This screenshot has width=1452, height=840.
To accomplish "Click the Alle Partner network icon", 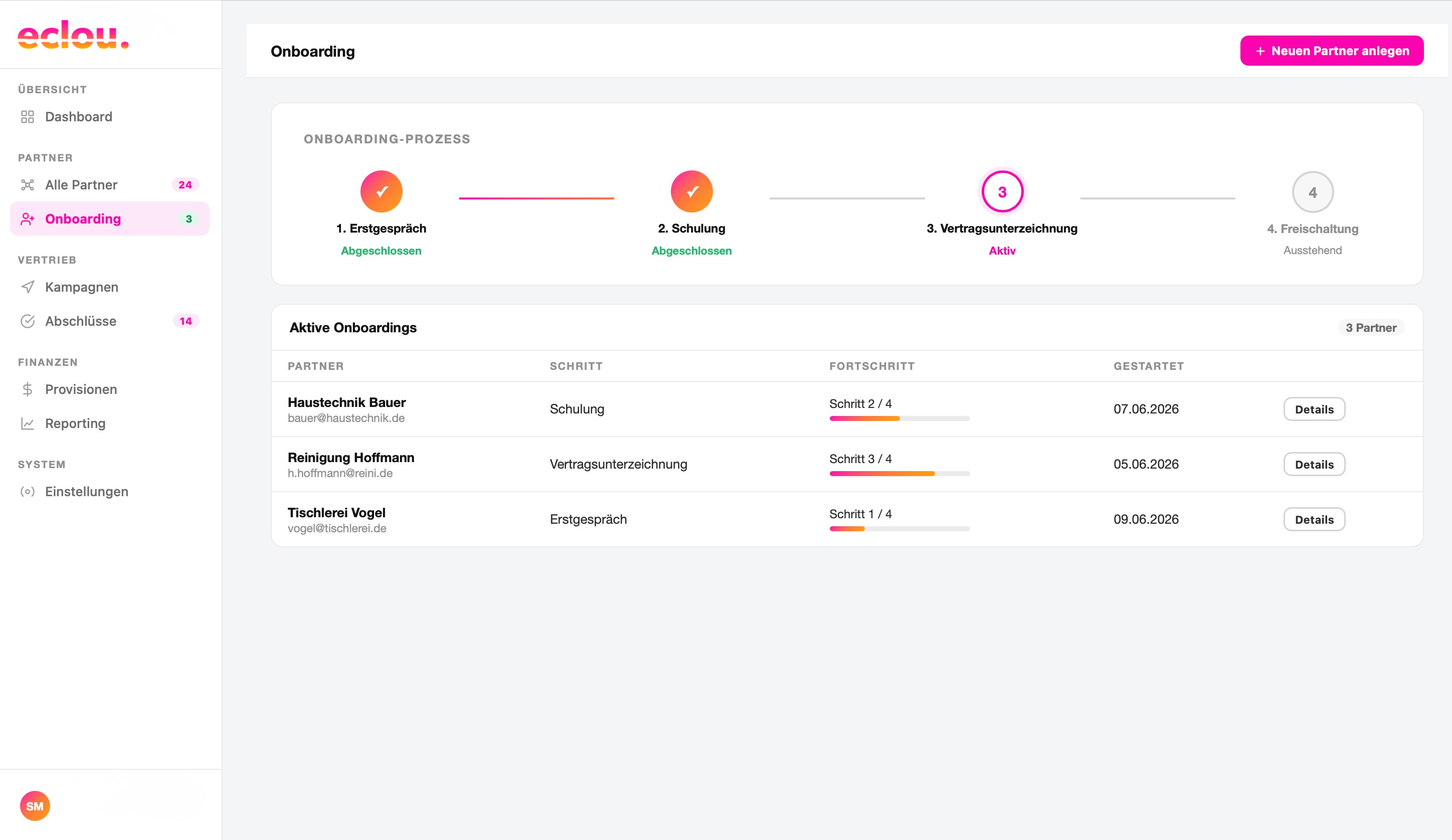I will tap(28, 185).
